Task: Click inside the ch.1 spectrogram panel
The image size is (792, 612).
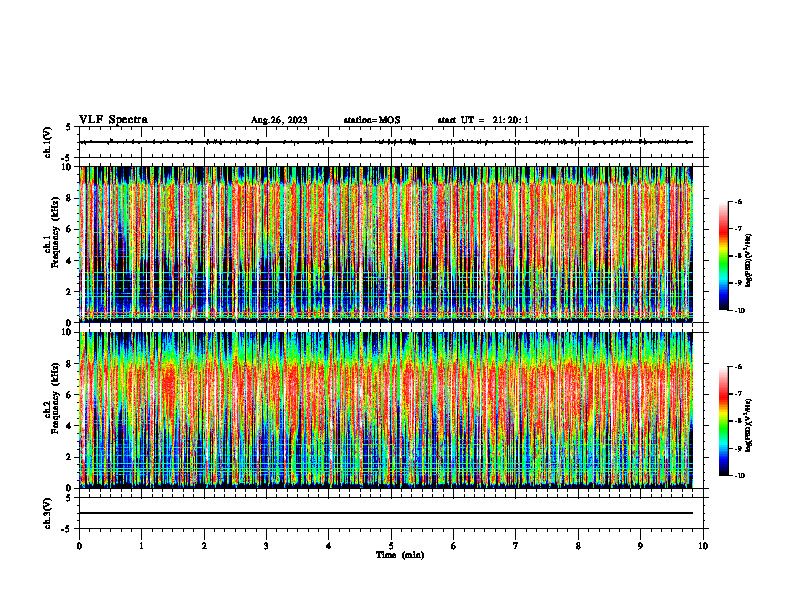Action: [386, 244]
